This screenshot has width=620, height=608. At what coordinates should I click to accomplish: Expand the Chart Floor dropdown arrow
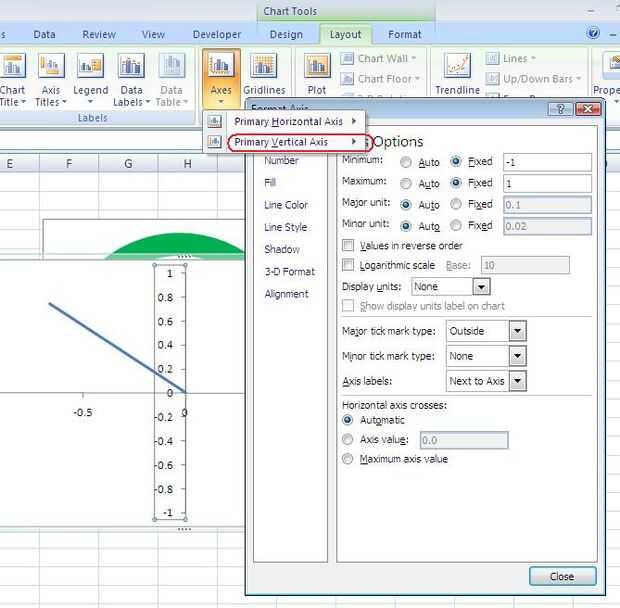click(417, 79)
